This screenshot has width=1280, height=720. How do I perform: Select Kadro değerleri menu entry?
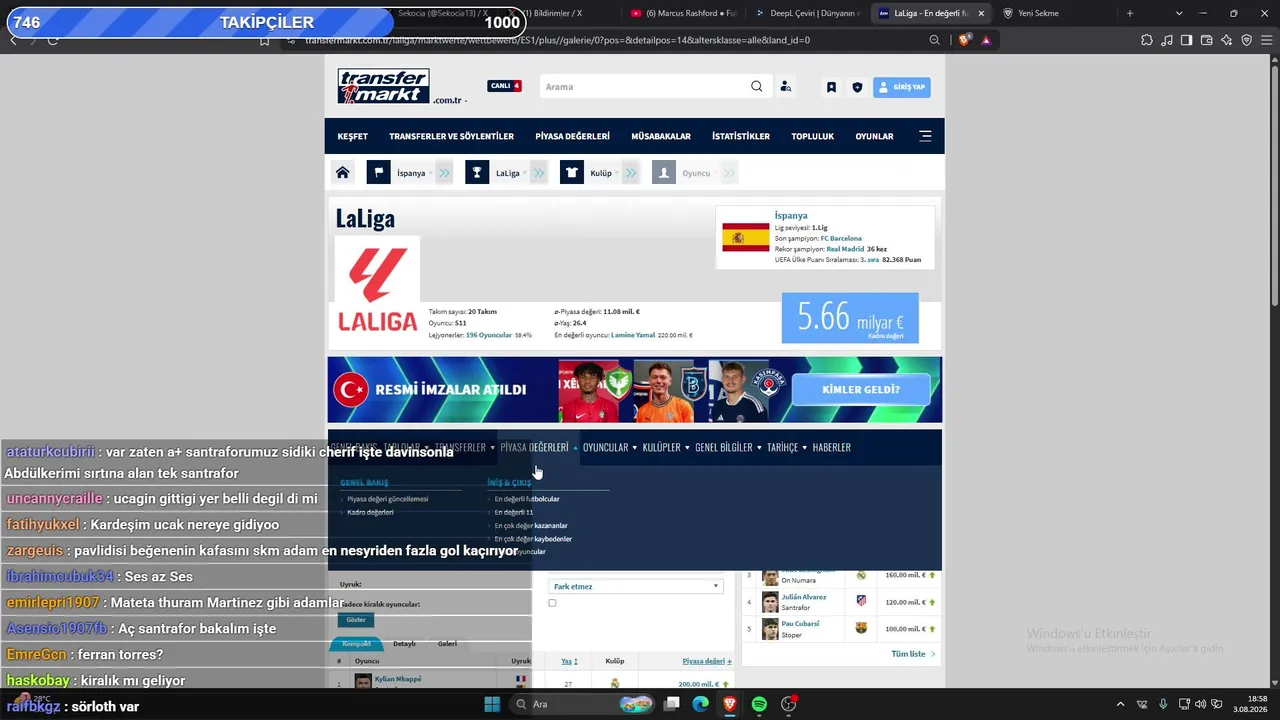tap(370, 512)
